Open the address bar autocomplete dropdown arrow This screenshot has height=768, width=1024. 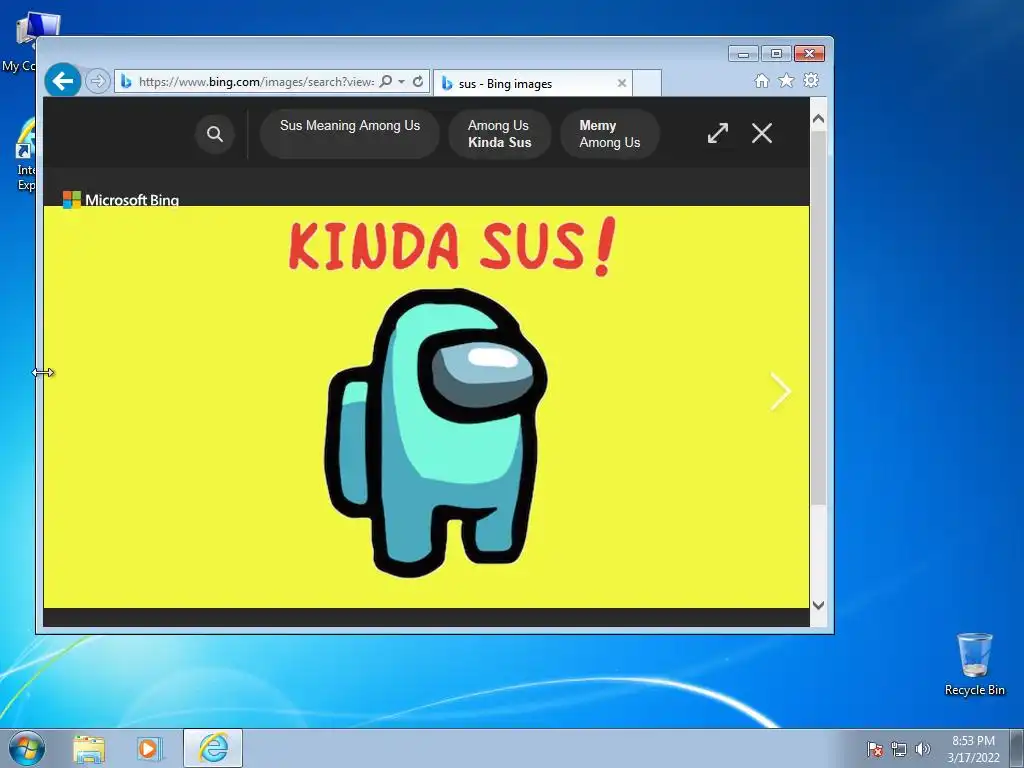(402, 82)
